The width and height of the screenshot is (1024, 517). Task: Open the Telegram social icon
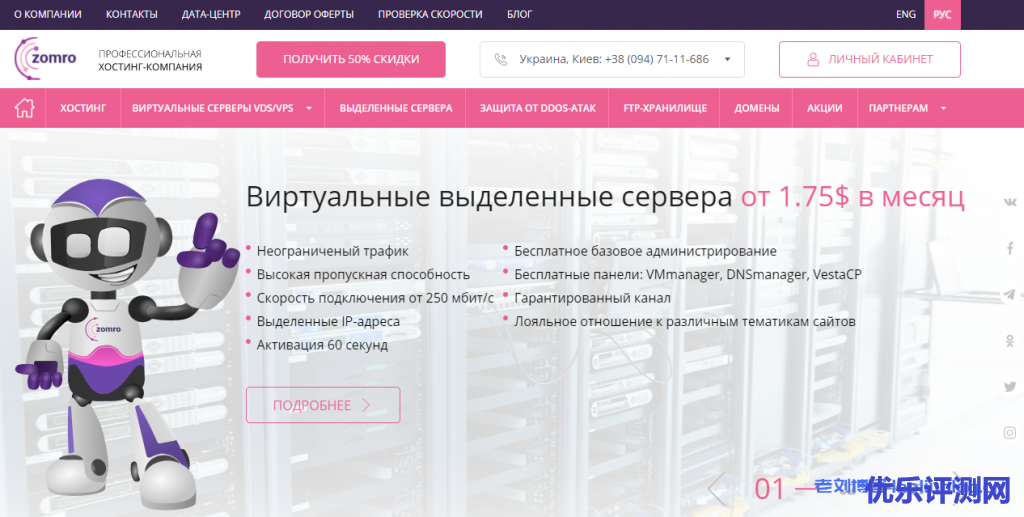point(1010,295)
